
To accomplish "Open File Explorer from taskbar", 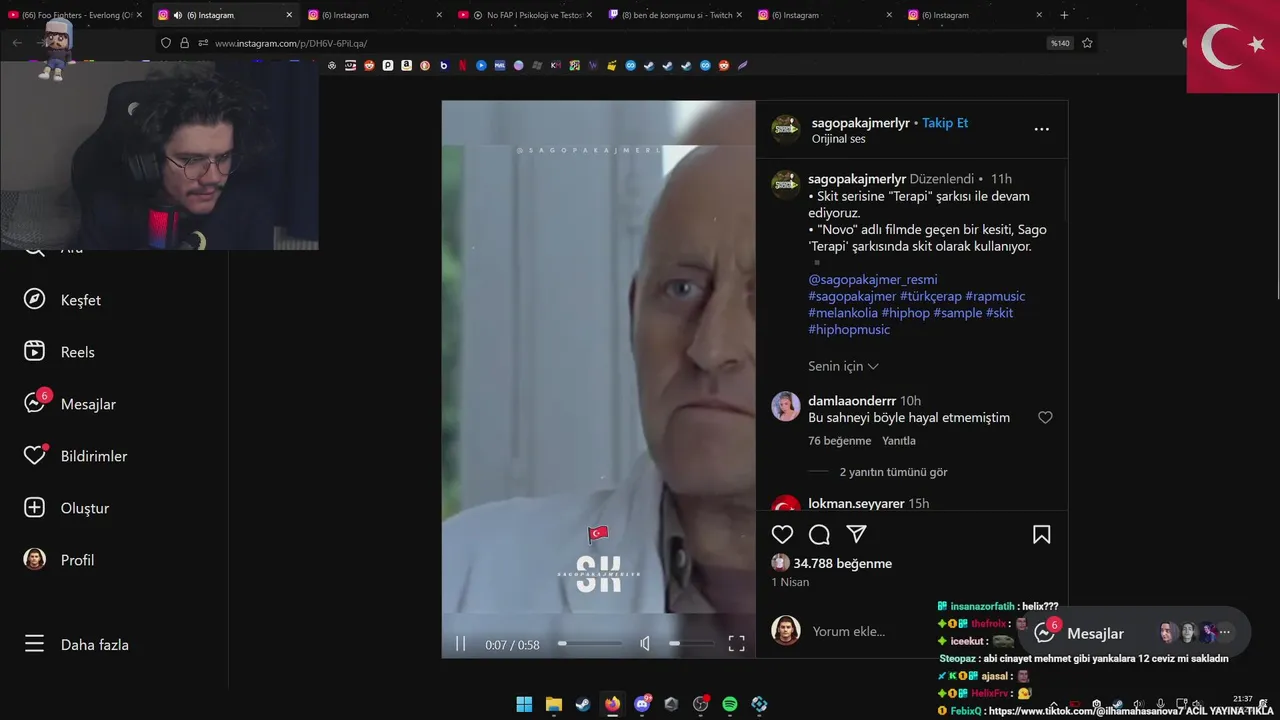I will pyautogui.click(x=553, y=704).
